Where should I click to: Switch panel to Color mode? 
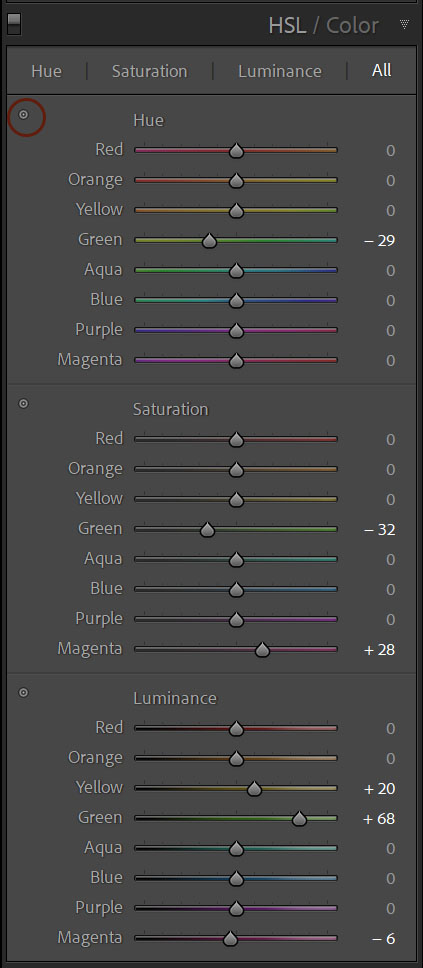352,25
